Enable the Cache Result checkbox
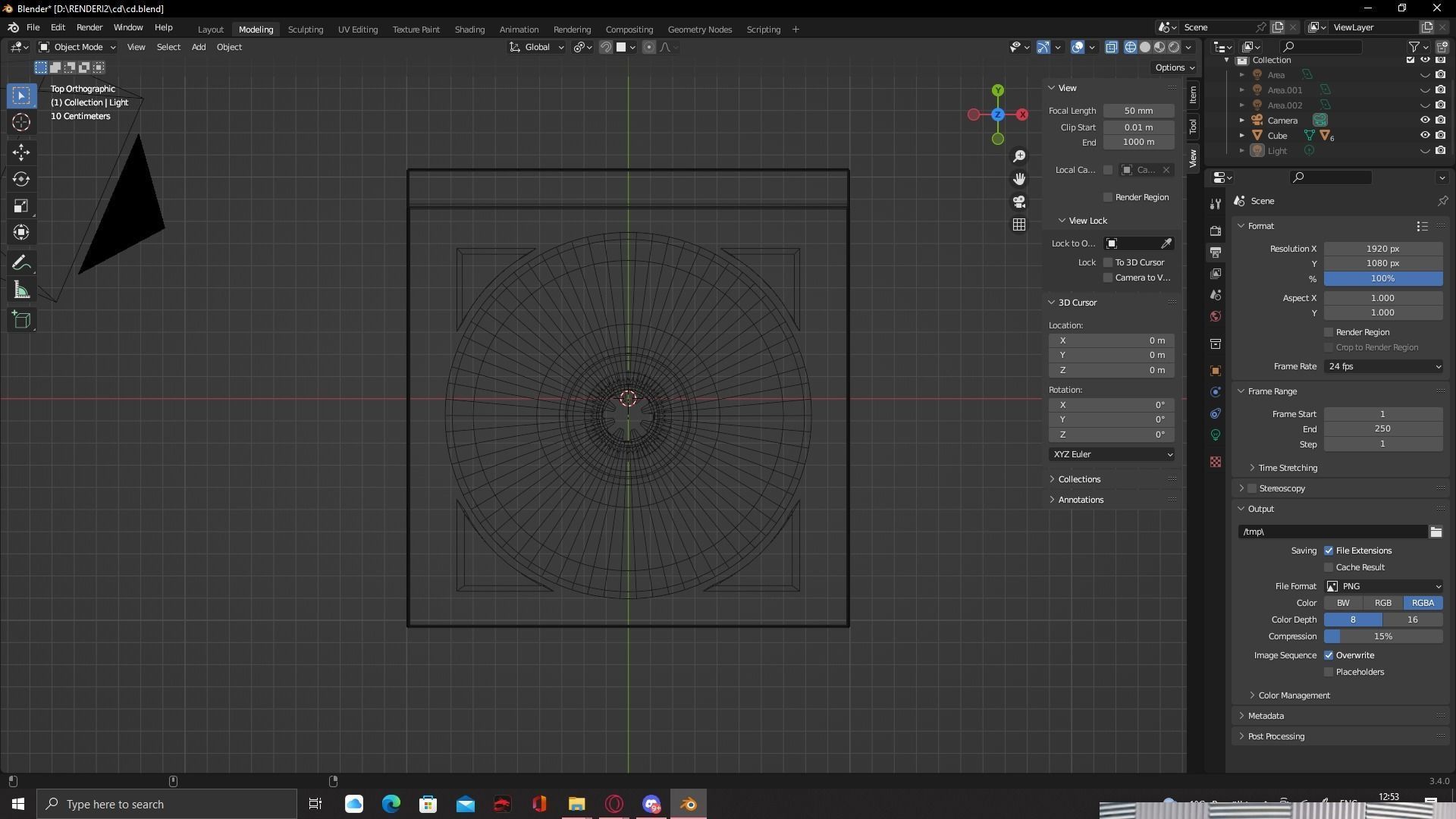Screen dimensions: 1456x819 (x=1329, y=567)
